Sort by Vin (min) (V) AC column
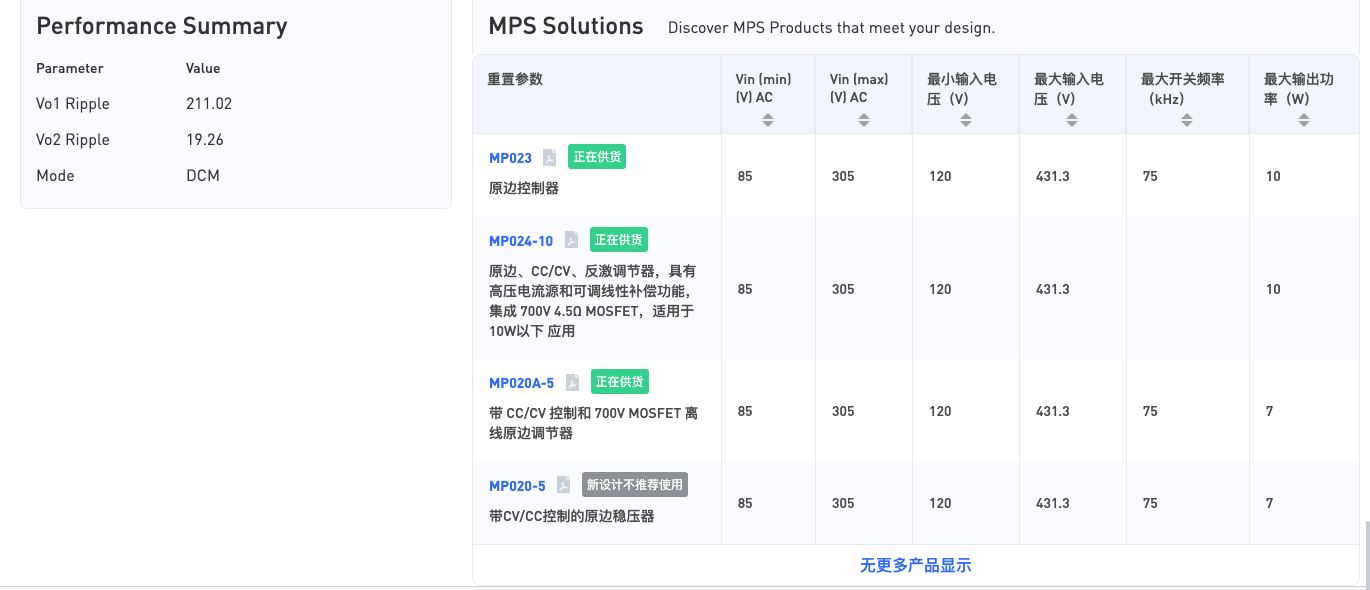The width and height of the screenshot is (1370, 590). pyautogui.click(x=768, y=120)
